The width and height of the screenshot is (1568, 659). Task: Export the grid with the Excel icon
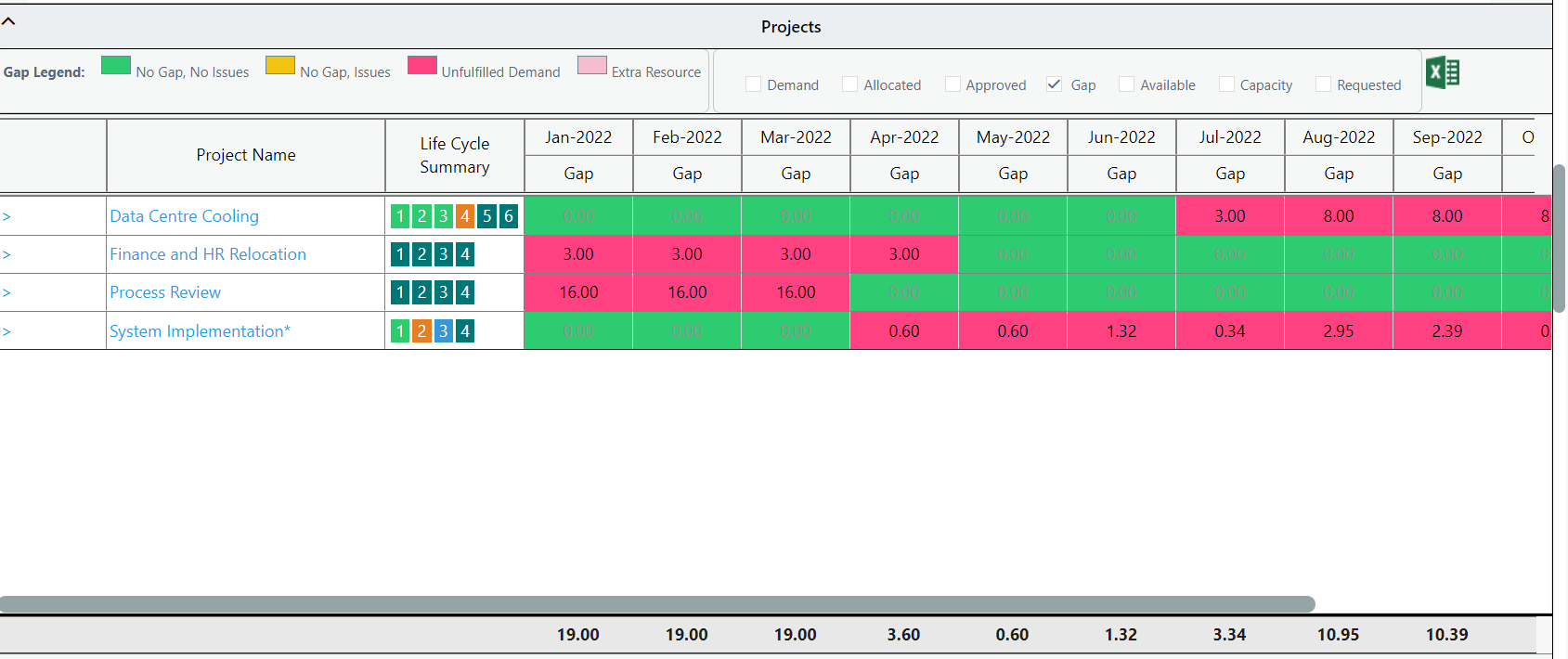point(1443,72)
